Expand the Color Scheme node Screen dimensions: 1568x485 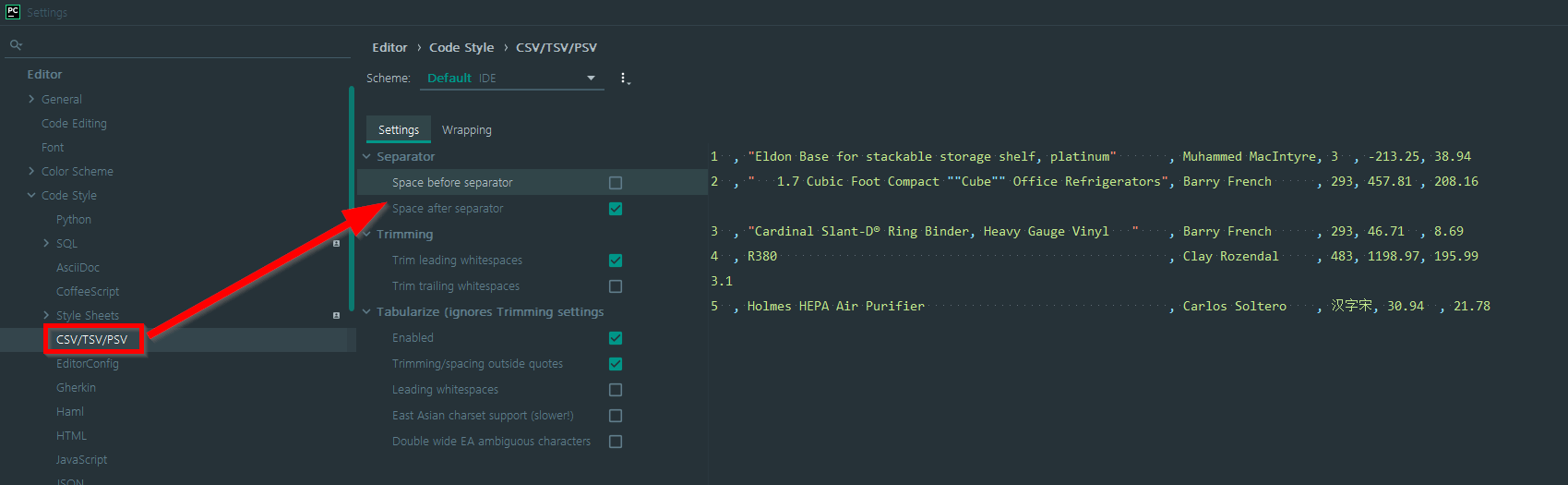tap(31, 171)
